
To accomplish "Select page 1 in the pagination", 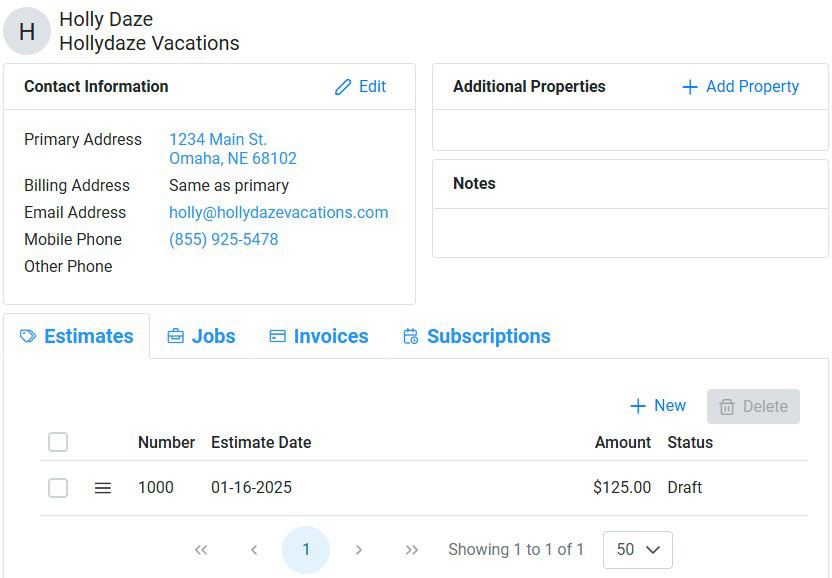I will point(306,550).
